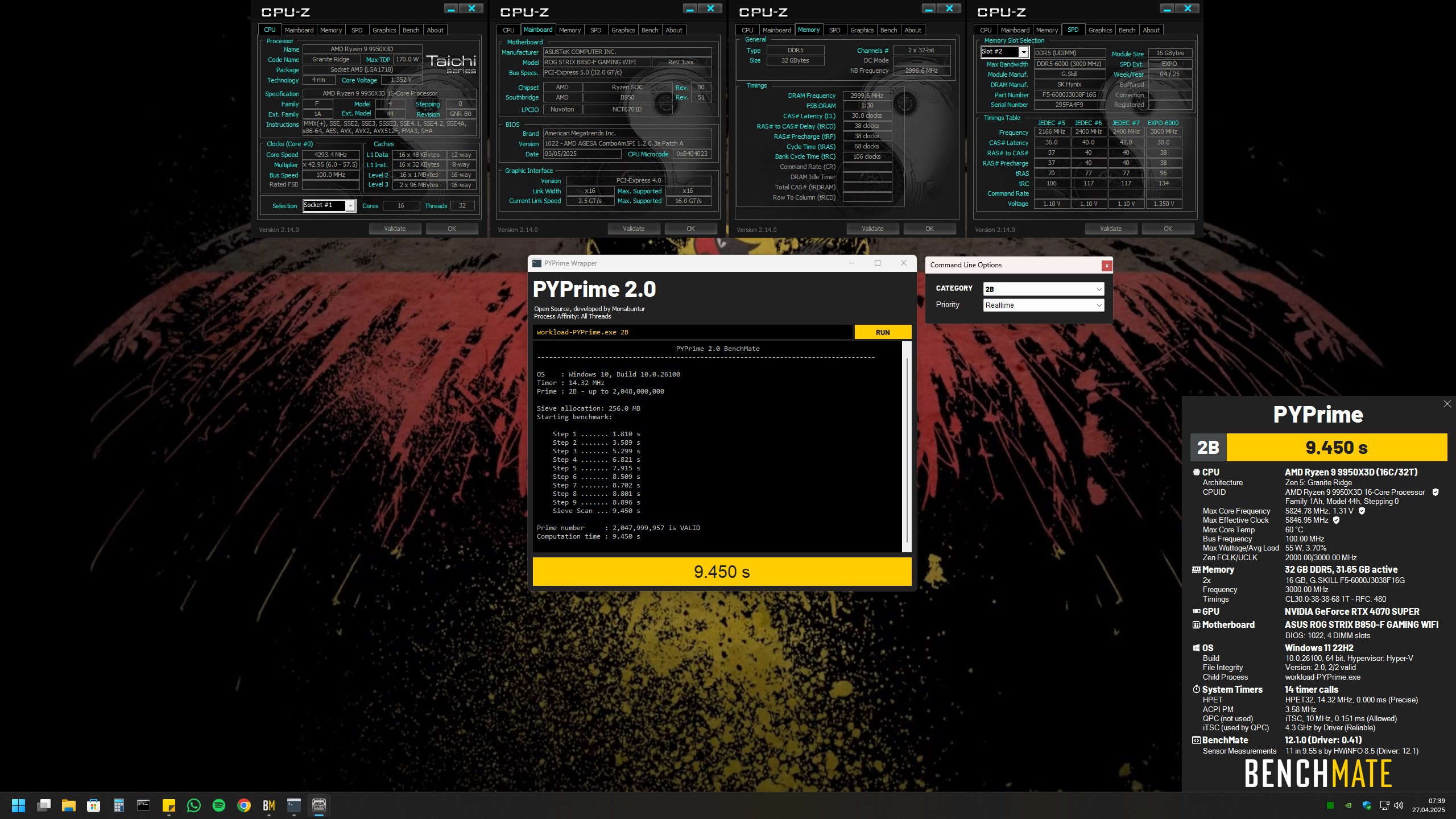Click the PYPrime console vertical scrollbar
1456x819 pixels.
[907, 449]
